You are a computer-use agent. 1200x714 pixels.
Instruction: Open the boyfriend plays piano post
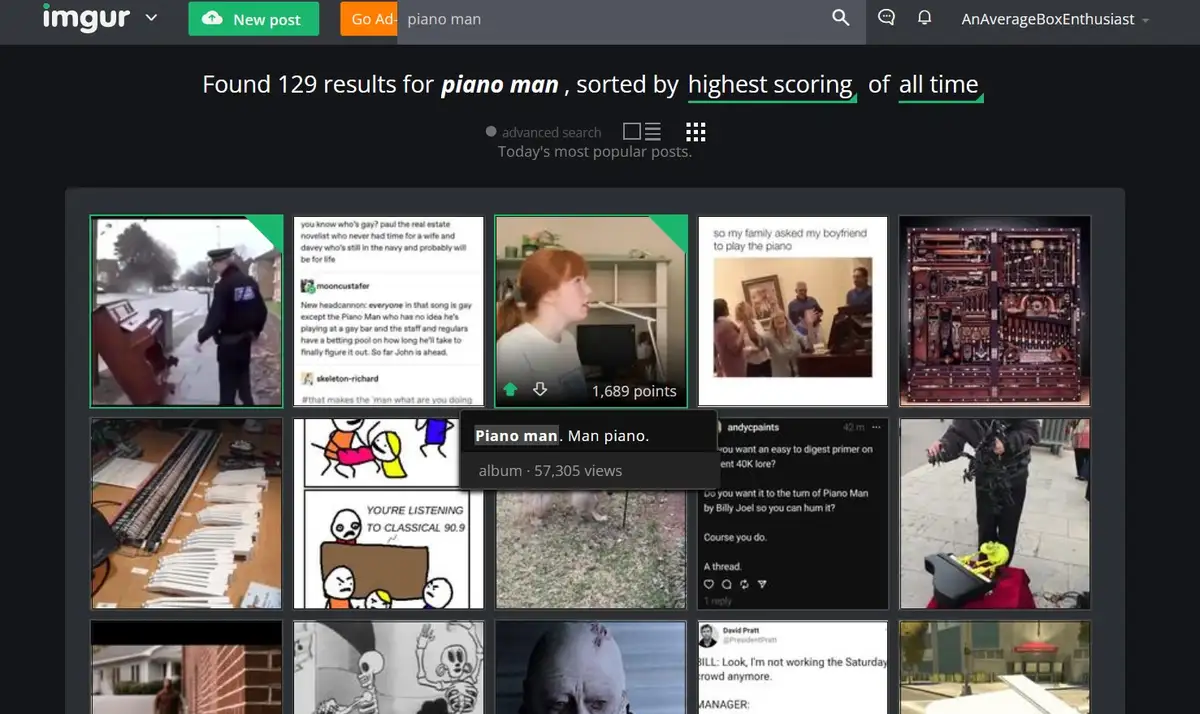[x=793, y=311]
